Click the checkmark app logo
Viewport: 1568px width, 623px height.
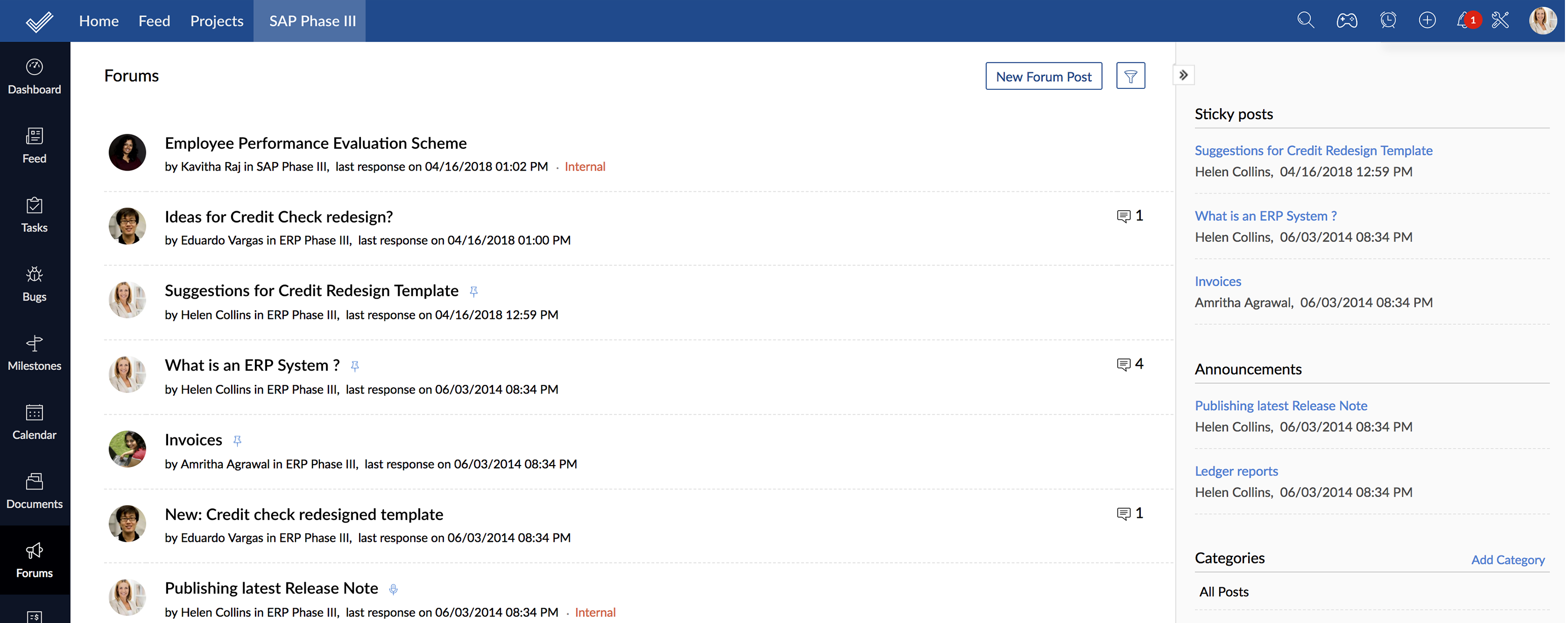(x=39, y=21)
